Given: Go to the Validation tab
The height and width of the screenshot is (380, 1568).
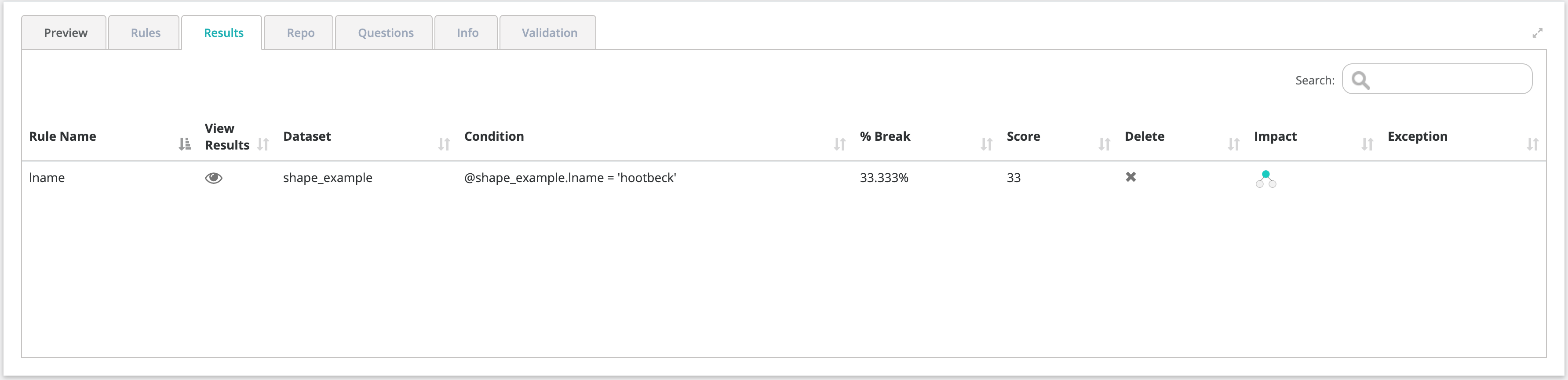Looking at the screenshot, I should coord(549,33).
